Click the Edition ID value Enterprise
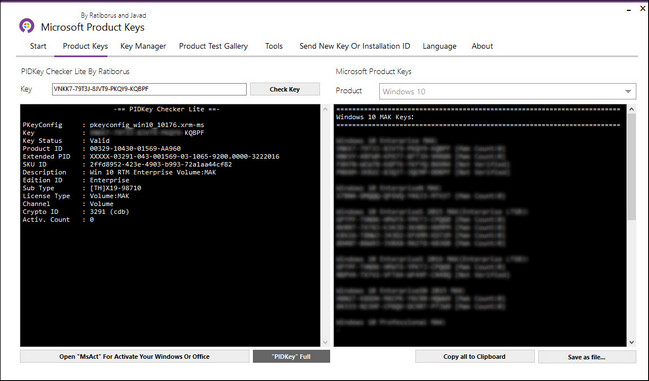The height and width of the screenshot is (381, 649). pos(109,180)
